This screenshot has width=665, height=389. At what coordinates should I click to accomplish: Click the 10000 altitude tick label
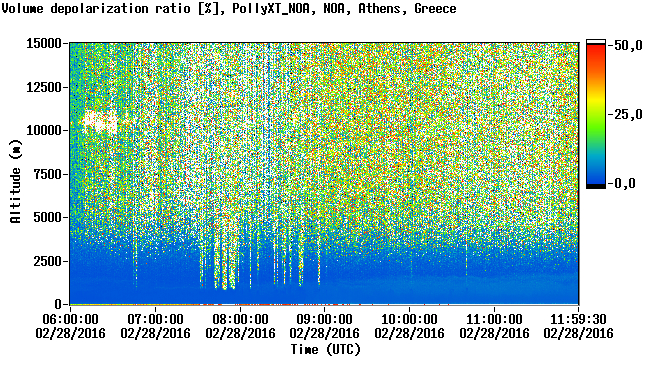[x=44, y=130]
